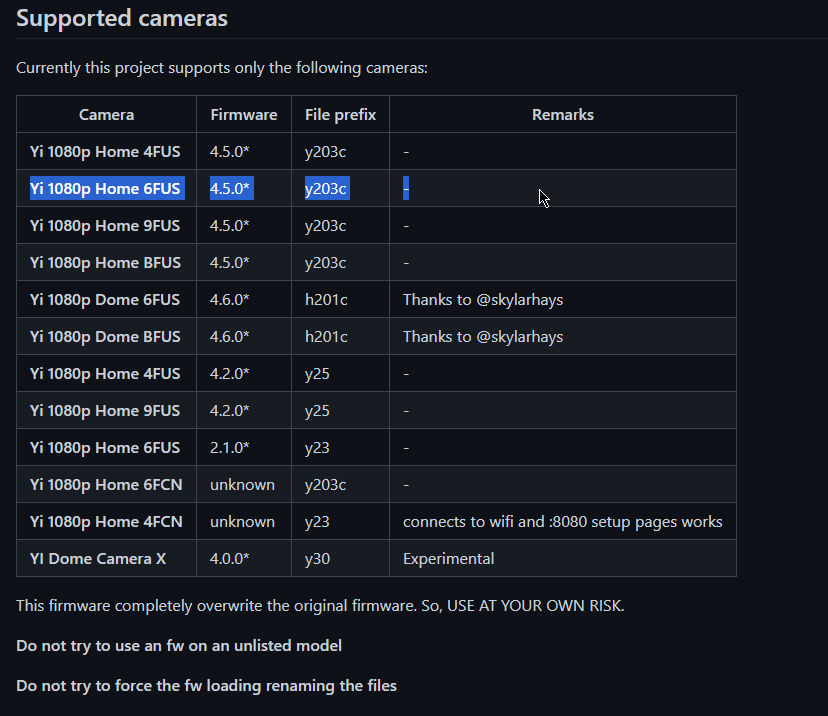Screen dimensions: 828x716
Task: Click the "2.1.0*" firmware version cell
Action: (x=230, y=447)
